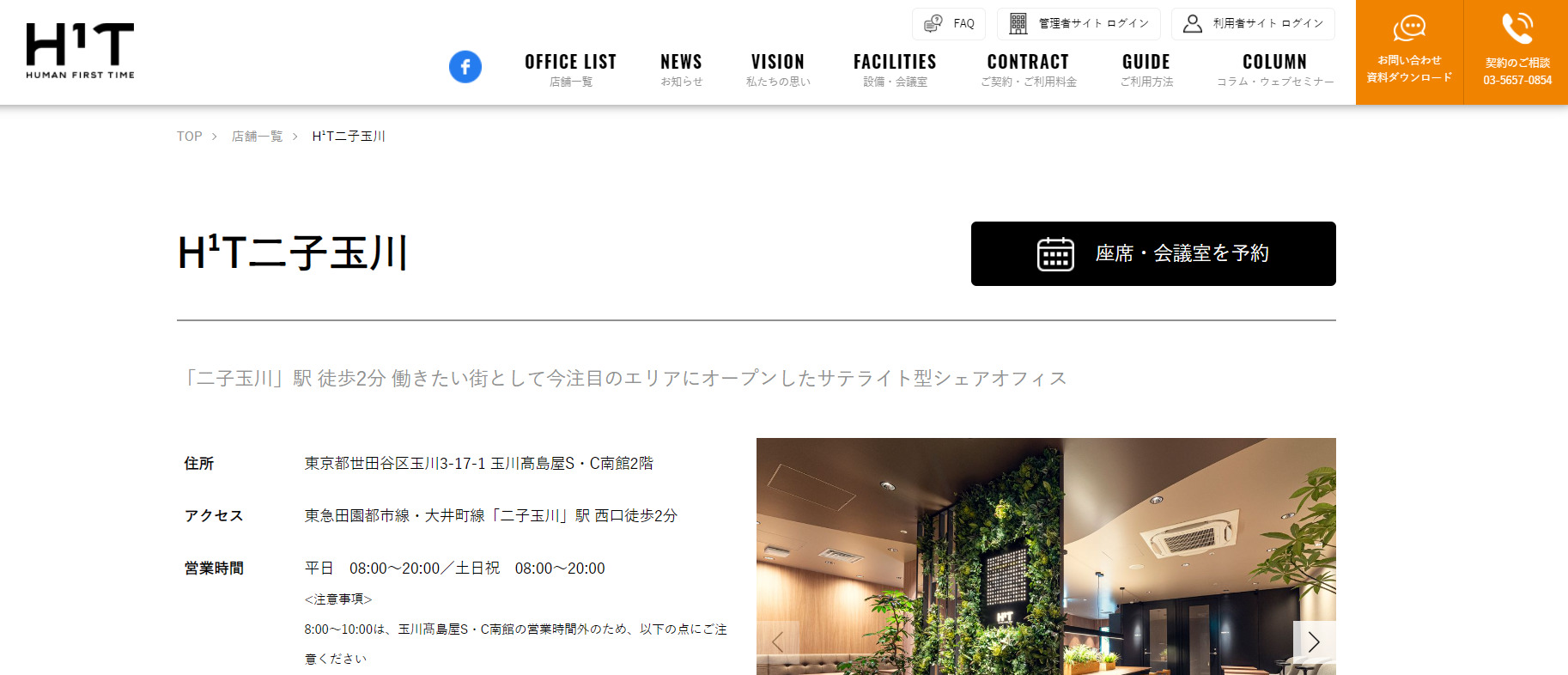The height and width of the screenshot is (675, 1568).
Task: Click the FAQ speech bubble icon
Action: click(x=933, y=24)
